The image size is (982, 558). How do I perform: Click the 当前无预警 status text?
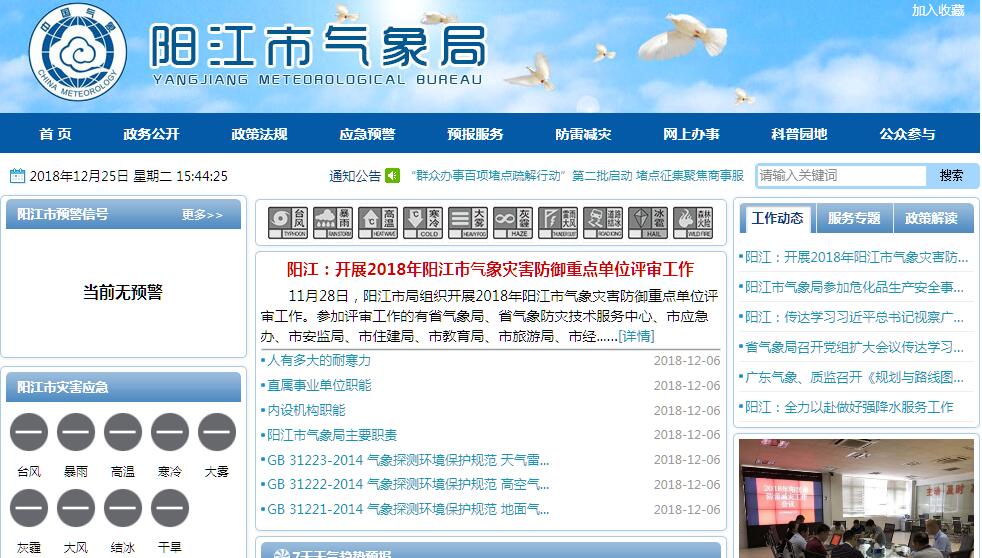pyautogui.click(x=123, y=292)
